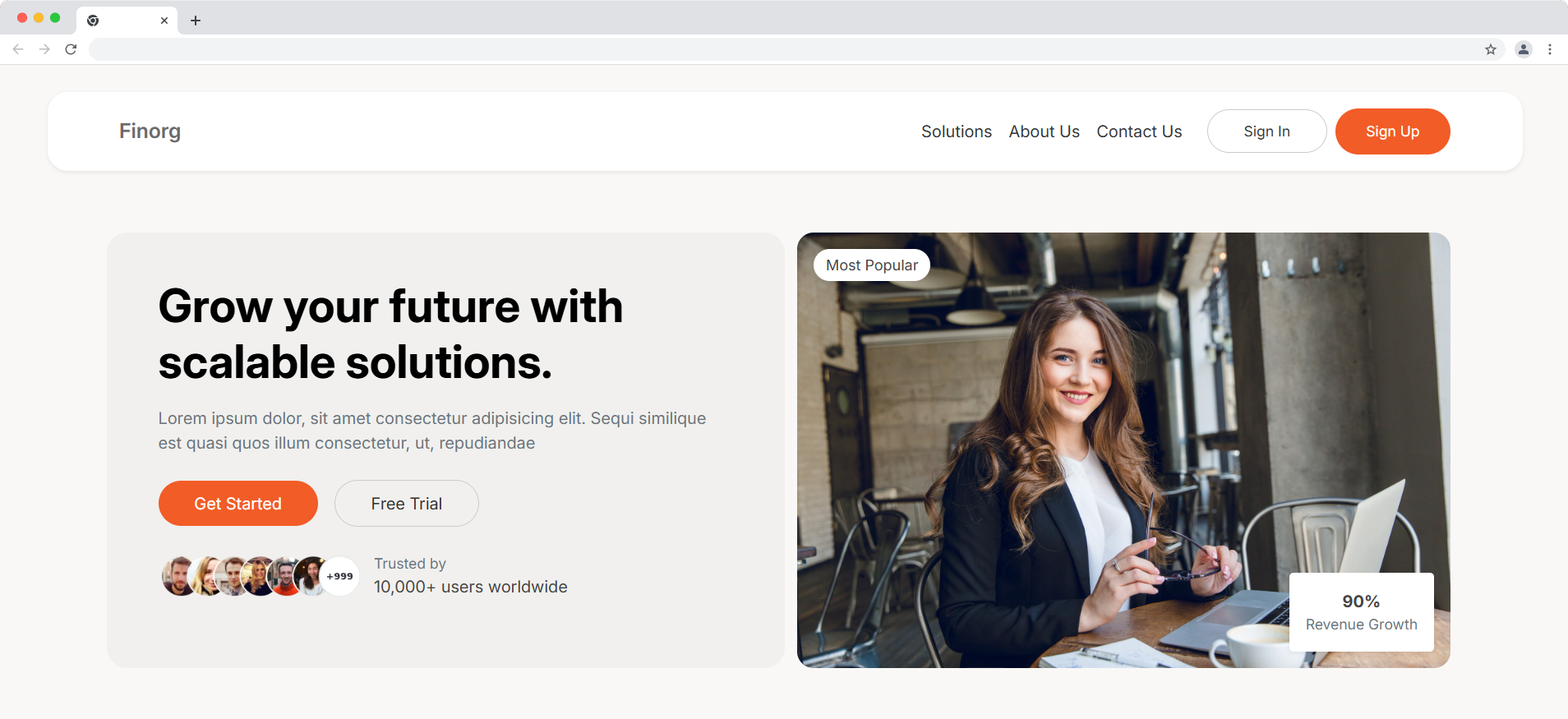1568x719 pixels.
Task: Go to the About Us page
Action: pyautogui.click(x=1044, y=131)
